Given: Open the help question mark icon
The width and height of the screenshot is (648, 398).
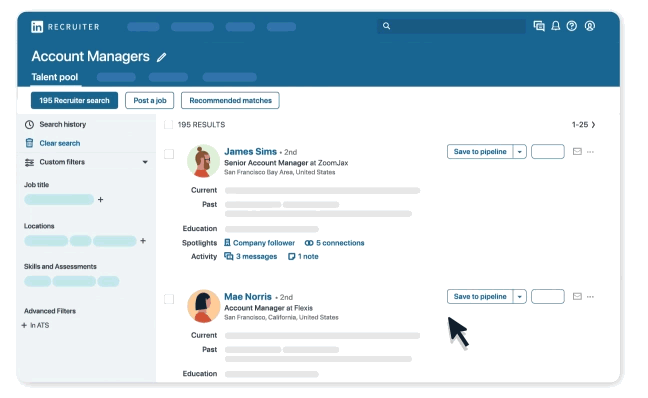Looking at the screenshot, I should pos(572,26).
